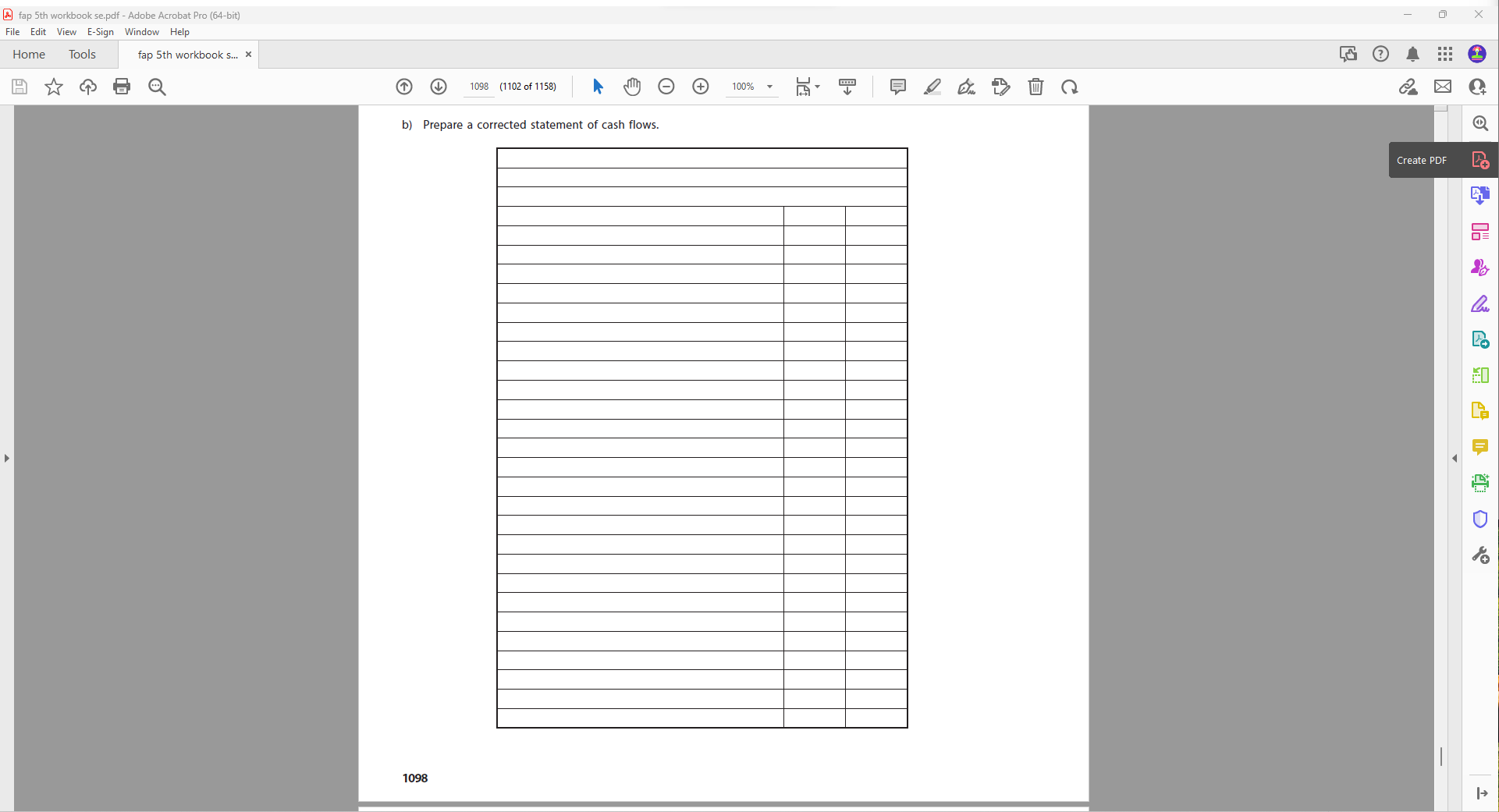
Task: Click the page label 1098 at bottom
Action: [415, 778]
